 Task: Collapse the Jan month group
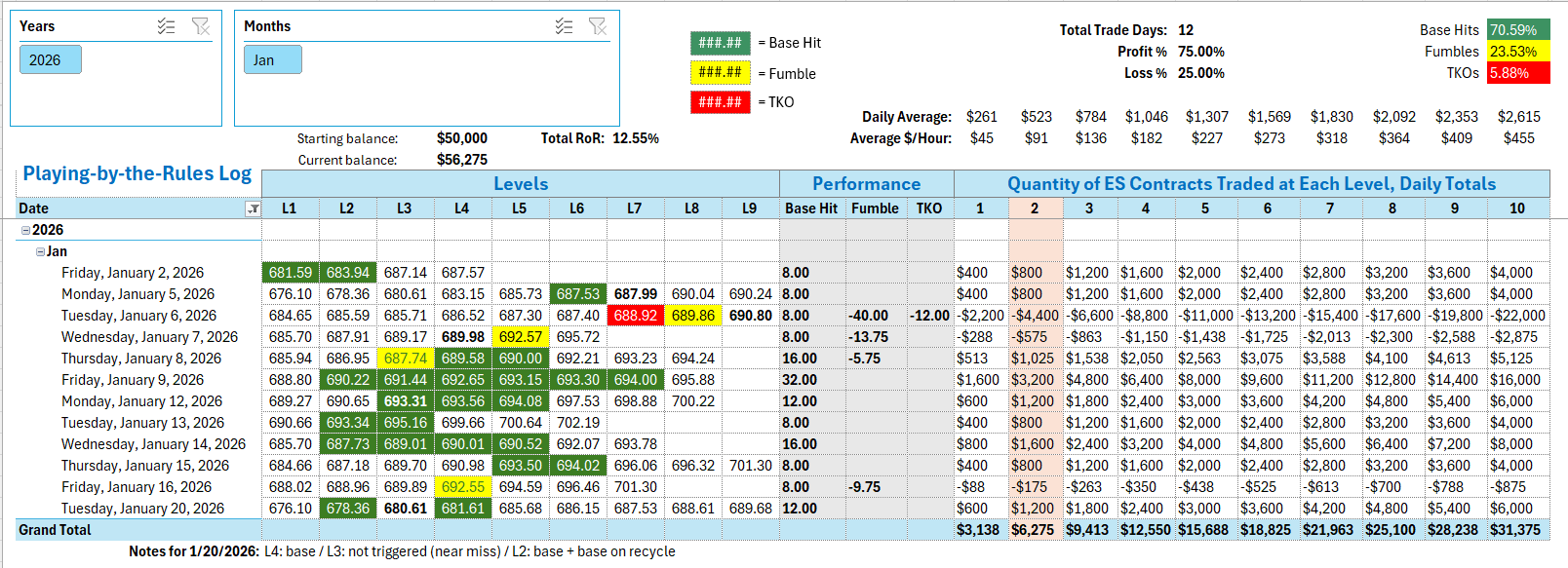40,251
